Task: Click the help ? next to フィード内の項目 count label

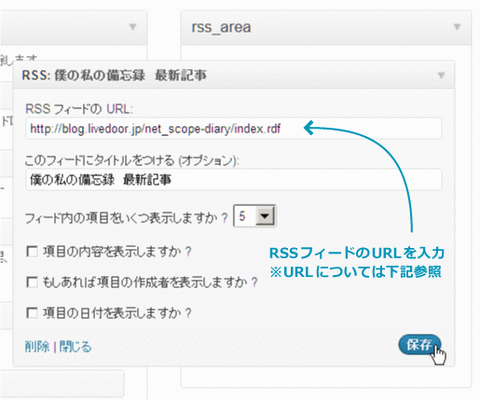Action: 225,218
